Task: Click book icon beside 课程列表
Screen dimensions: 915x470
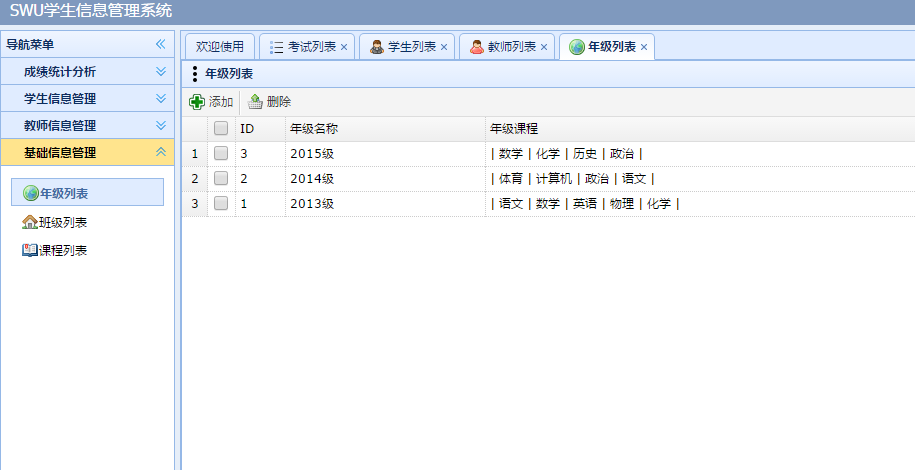Action: point(30,250)
